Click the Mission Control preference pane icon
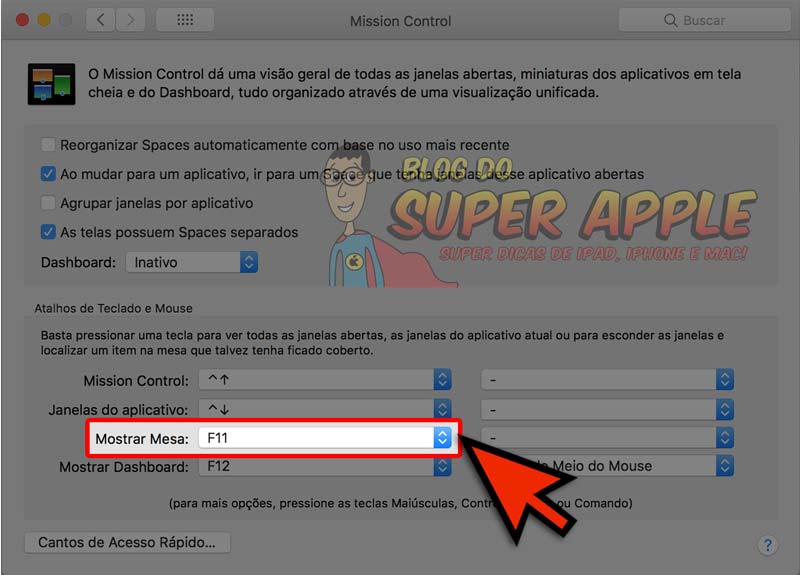800x575 pixels. pos(52,84)
